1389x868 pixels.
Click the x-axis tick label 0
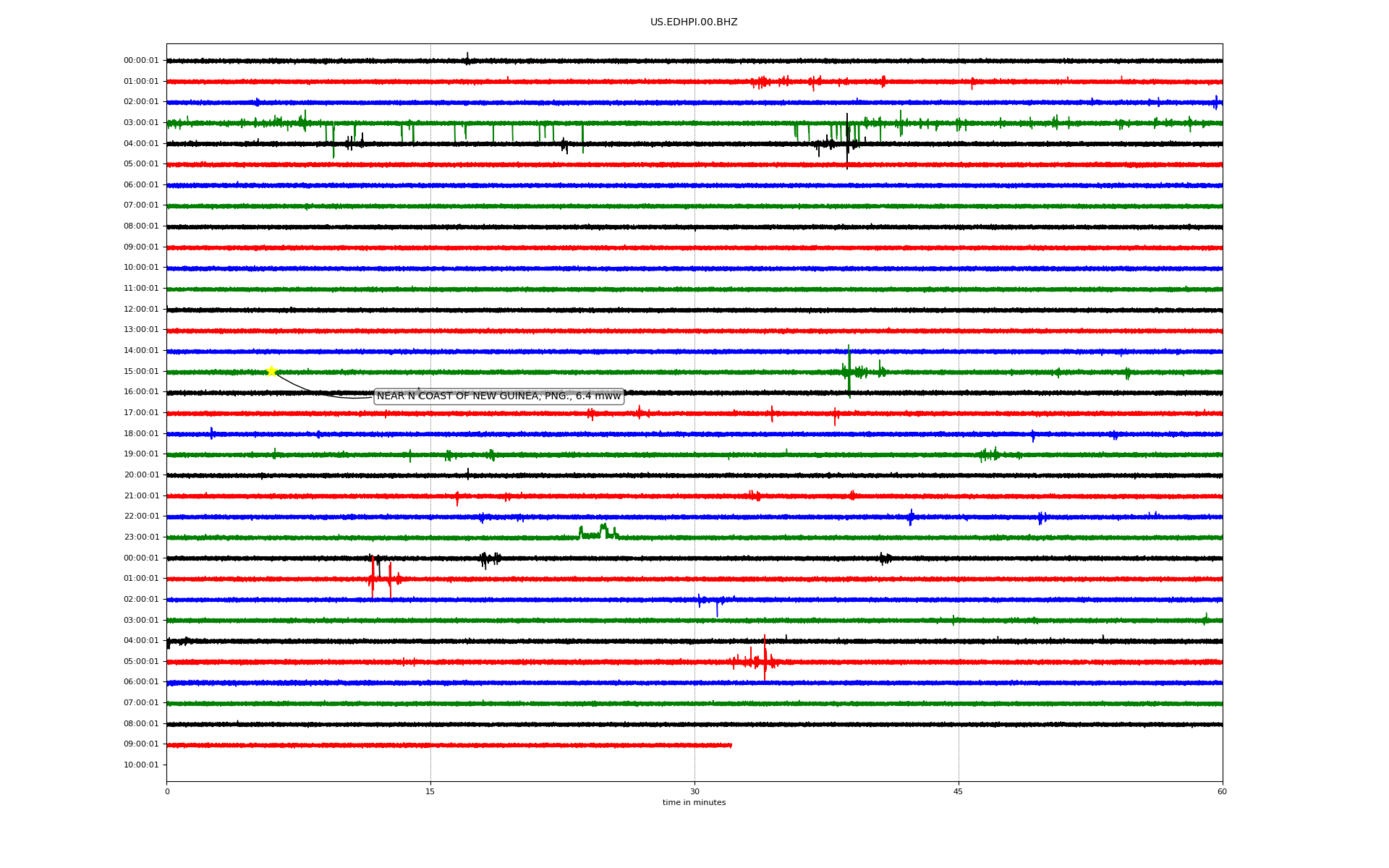coord(167,791)
